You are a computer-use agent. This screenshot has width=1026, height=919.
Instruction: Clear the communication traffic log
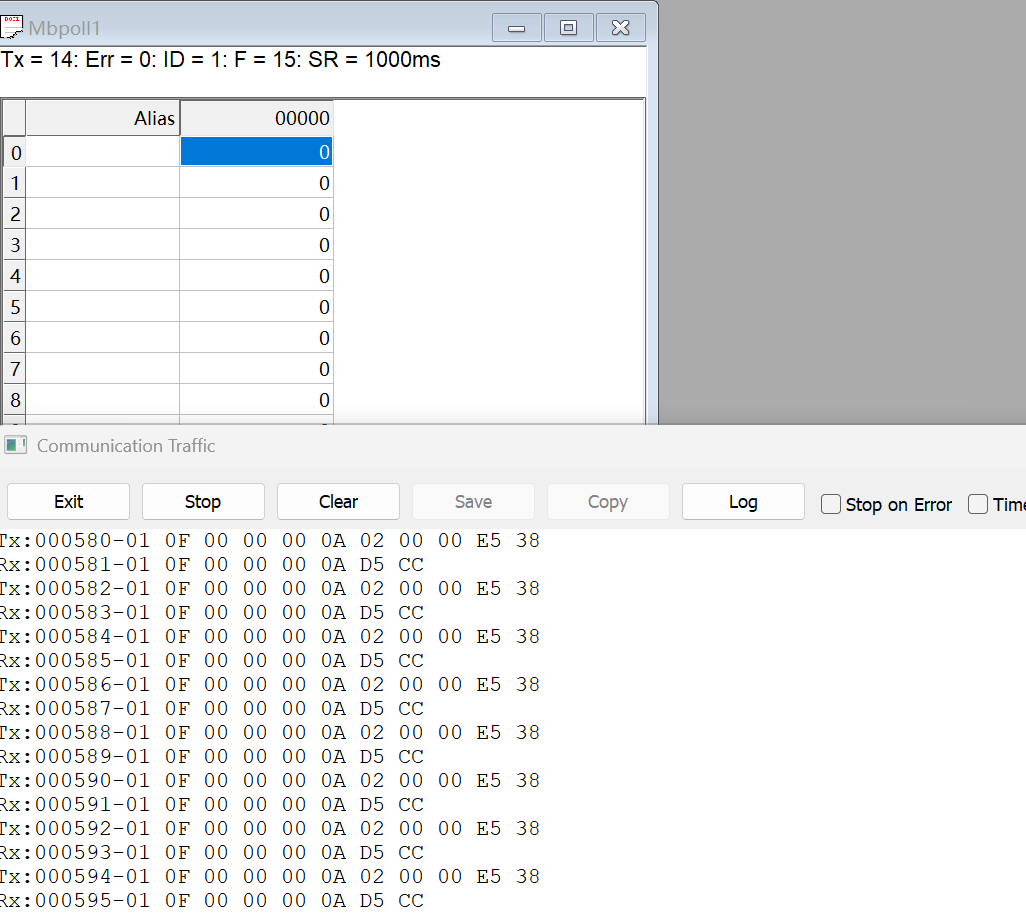pyautogui.click(x=338, y=501)
